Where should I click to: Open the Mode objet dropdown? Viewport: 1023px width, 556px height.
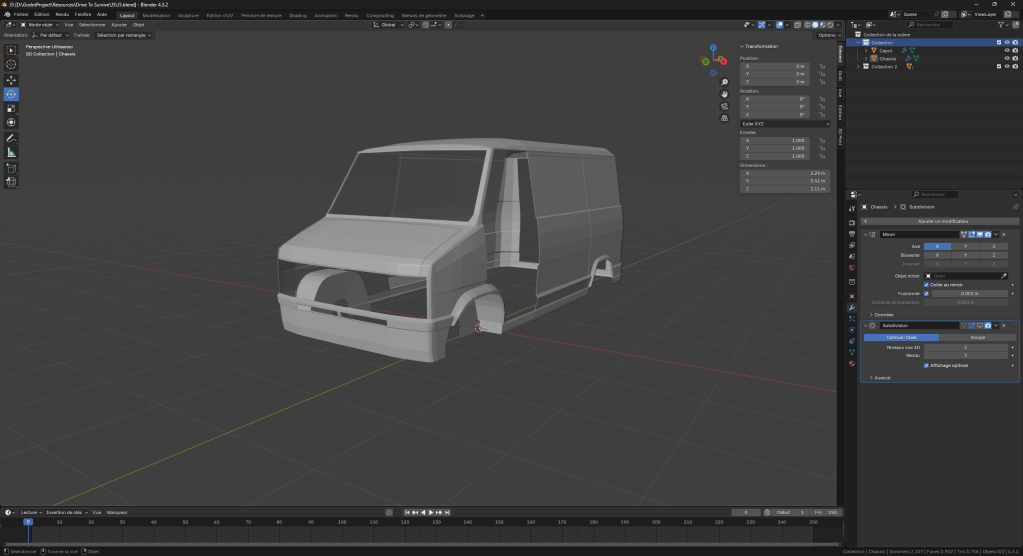[x=40, y=24]
